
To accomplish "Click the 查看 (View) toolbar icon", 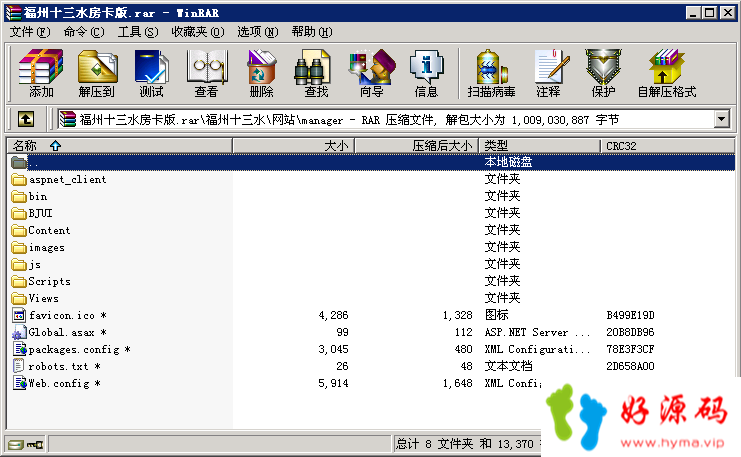I will (x=207, y=73).
